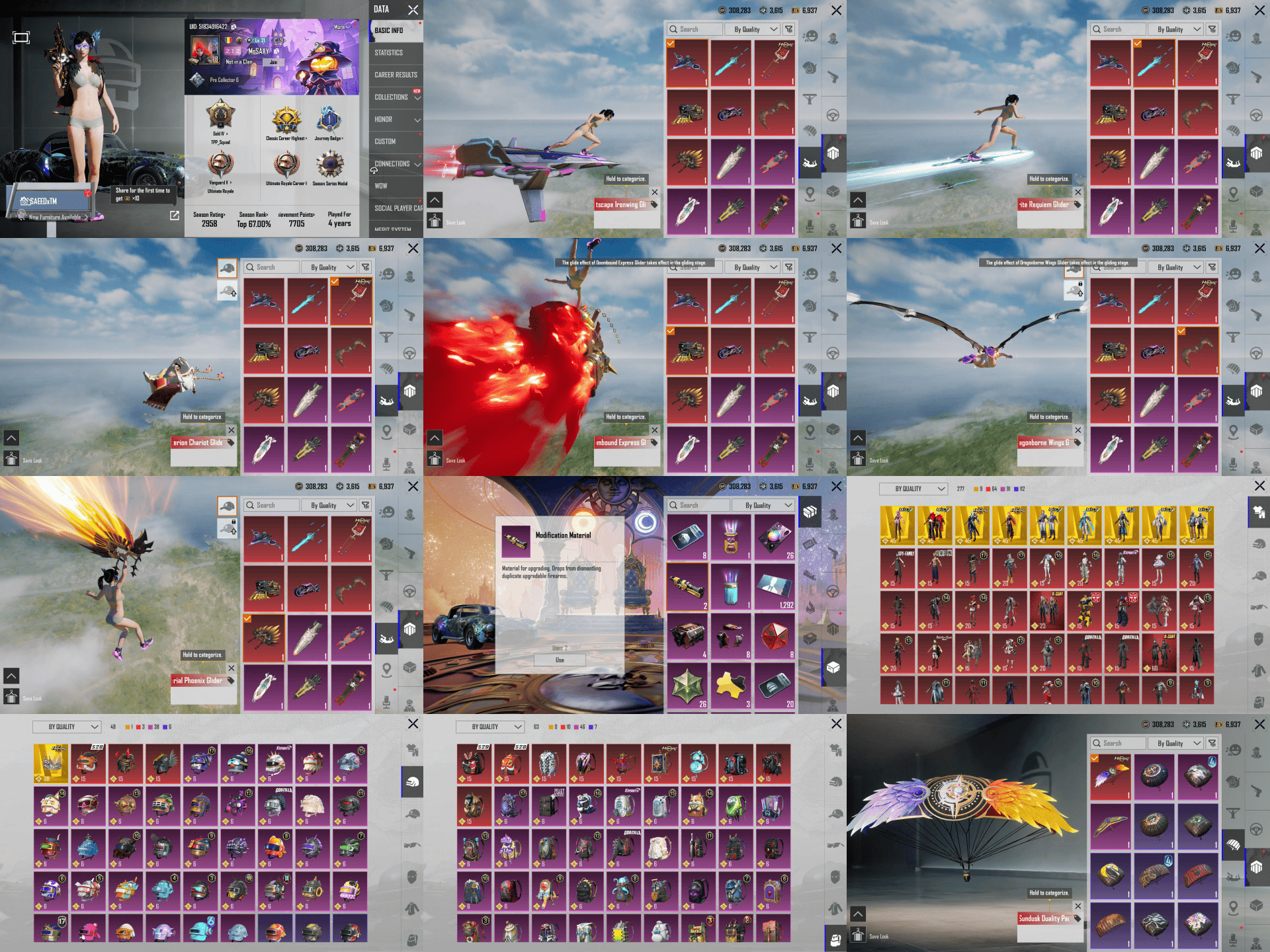The width and height of the screenshot is (1270, 952).
Task: Select the puzzle piece item with count 3
Action: point(730,688)
